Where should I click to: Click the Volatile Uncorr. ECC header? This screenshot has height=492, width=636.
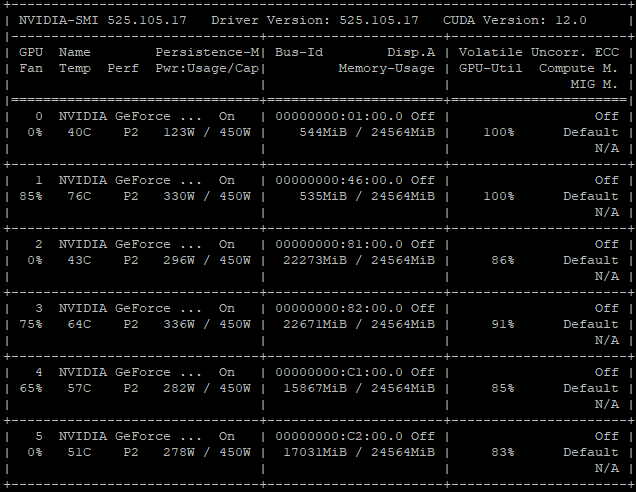pos(539,52)
